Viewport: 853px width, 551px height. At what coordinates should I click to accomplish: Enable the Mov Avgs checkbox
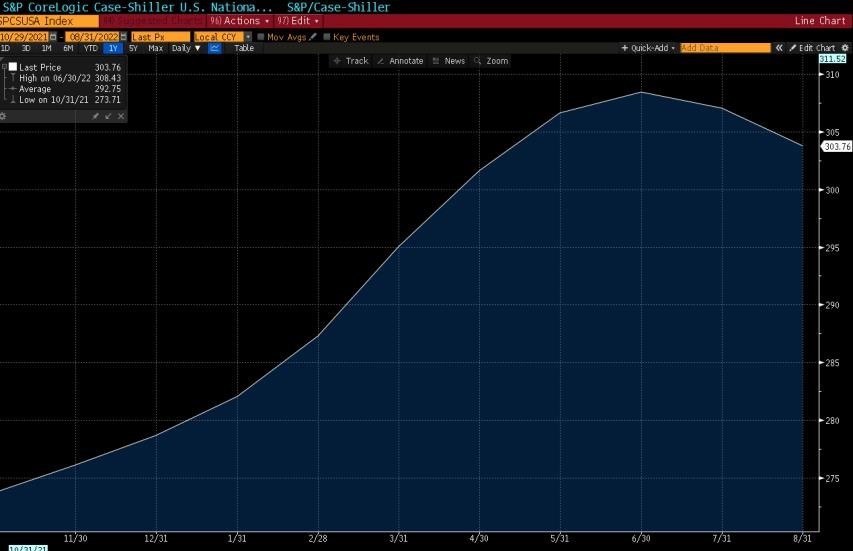(x=262, y=37)
